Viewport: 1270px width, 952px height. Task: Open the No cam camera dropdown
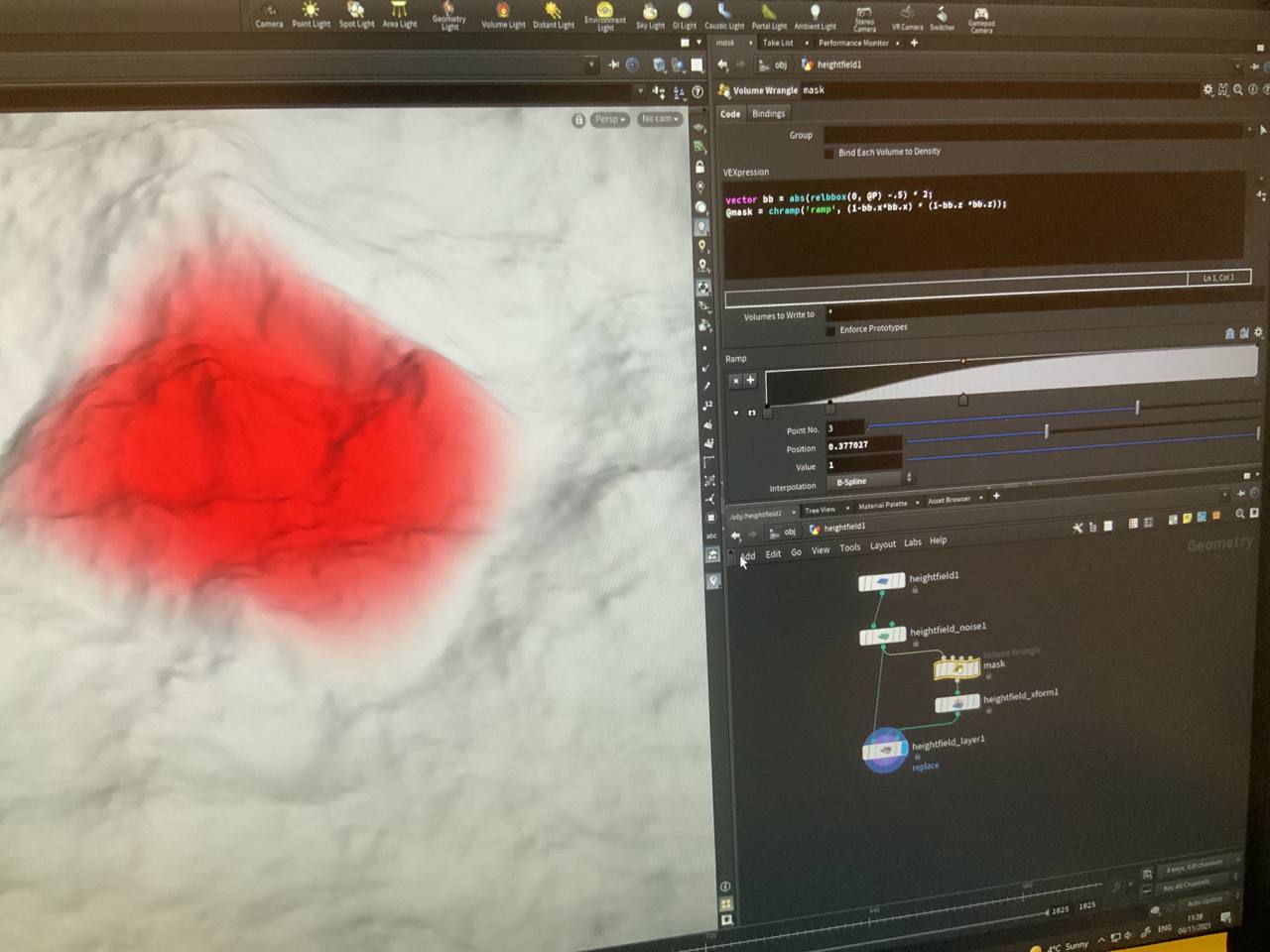coord(660,119)
